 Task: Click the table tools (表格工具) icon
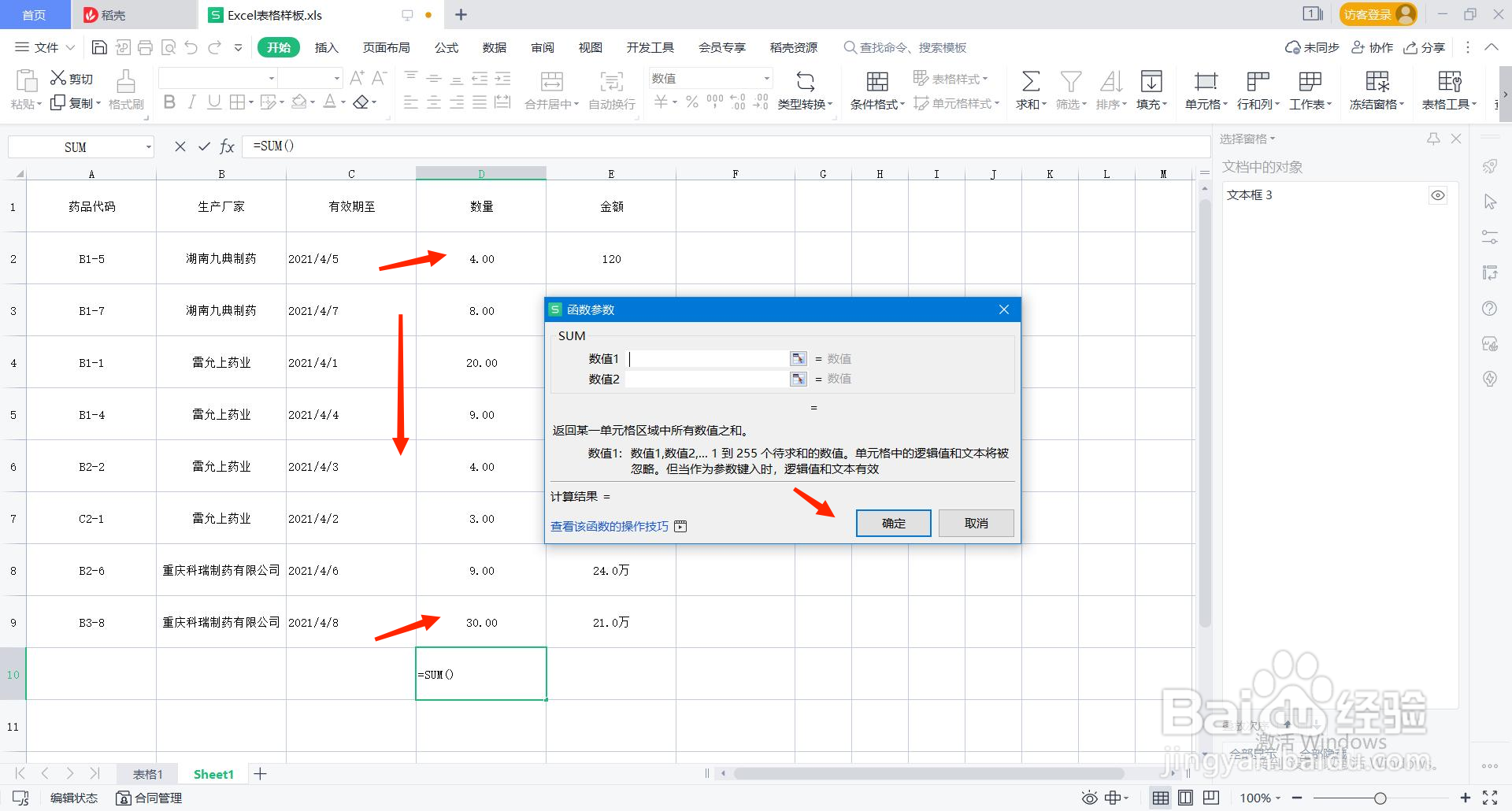pyautogui.click(x=1449, y=81)
